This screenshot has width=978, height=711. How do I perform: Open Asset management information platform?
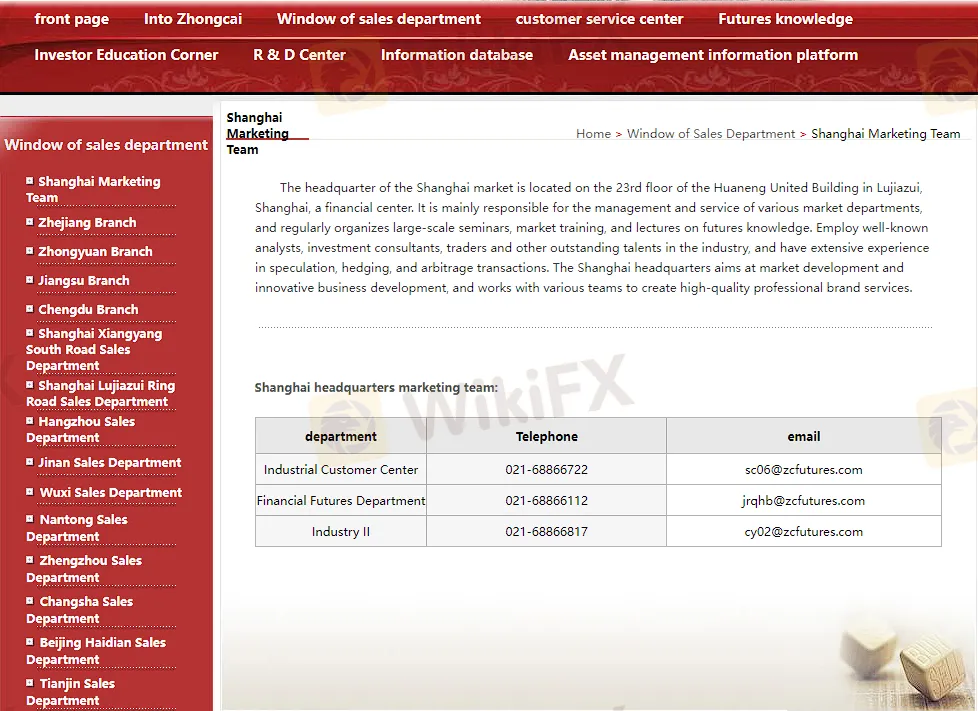712,55
